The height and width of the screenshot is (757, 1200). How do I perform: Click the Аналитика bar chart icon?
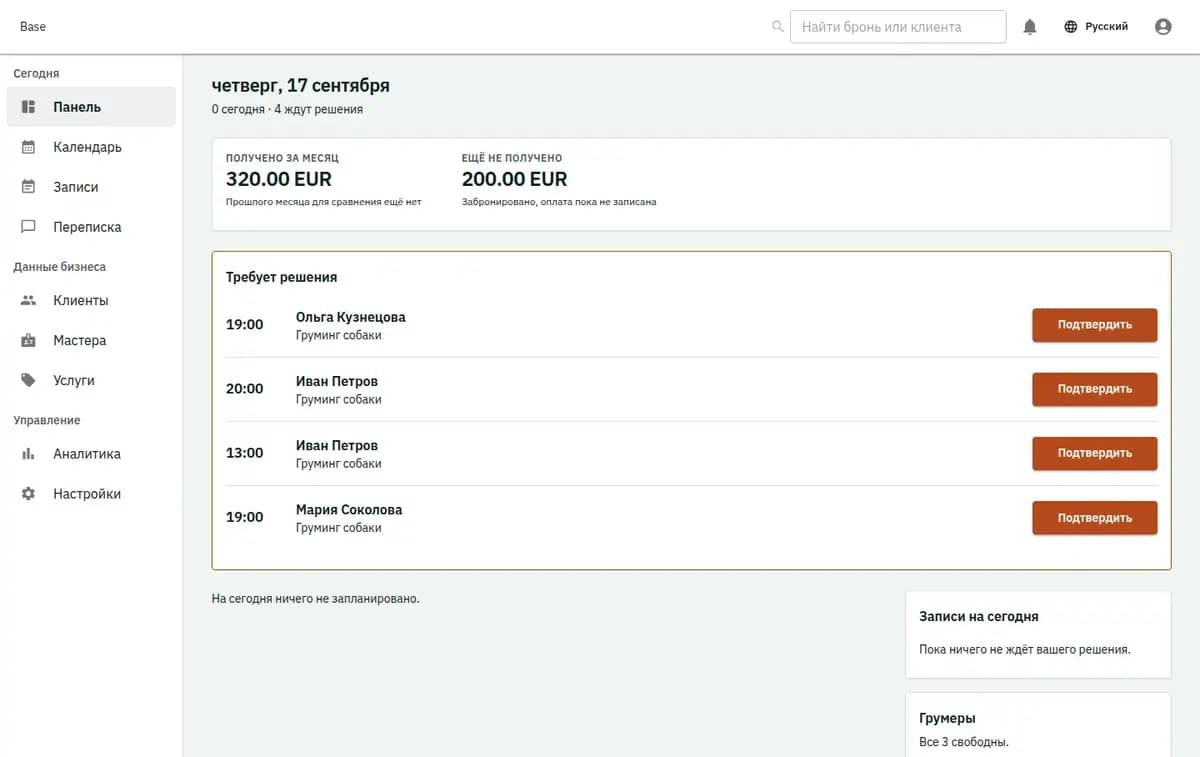[x=29, y=454]
